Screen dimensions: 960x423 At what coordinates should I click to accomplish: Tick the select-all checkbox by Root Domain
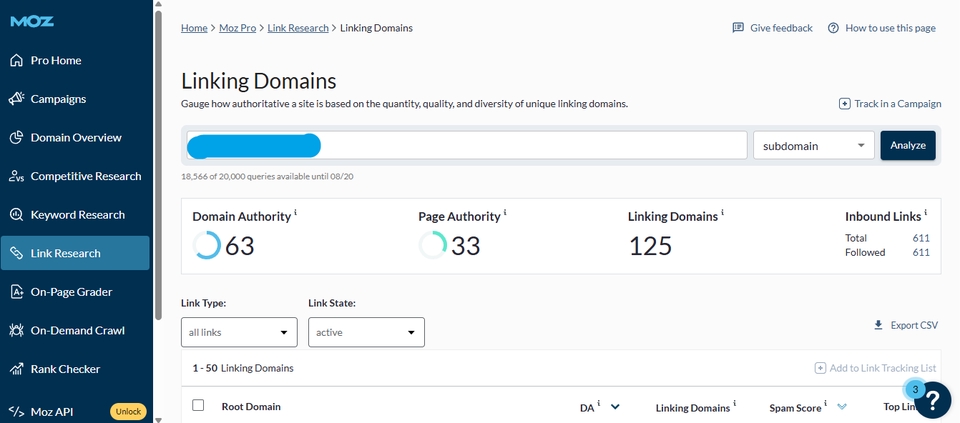pyautogui.click(x=198, y=405)
